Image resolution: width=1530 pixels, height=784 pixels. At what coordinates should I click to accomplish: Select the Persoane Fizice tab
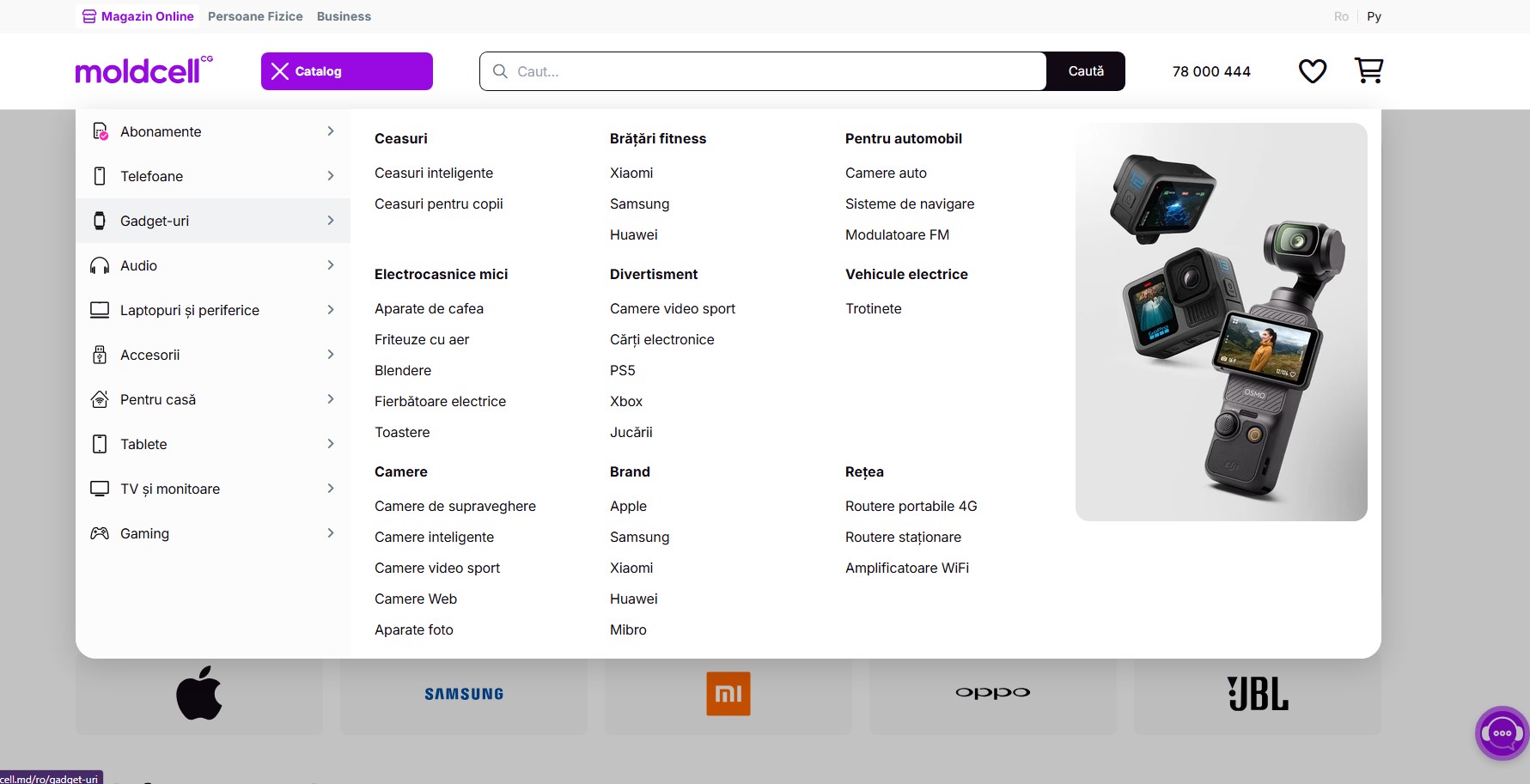(255, 16)
